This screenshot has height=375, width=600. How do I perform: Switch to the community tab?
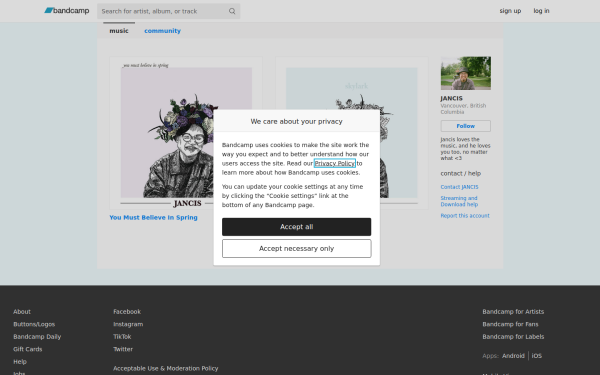click(162, 31)
